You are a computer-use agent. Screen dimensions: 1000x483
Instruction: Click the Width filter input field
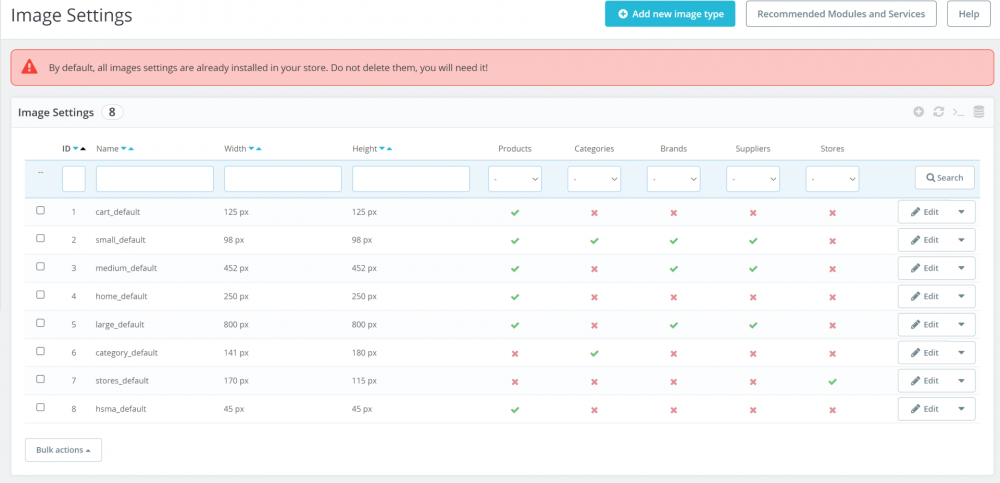[283, 179]
